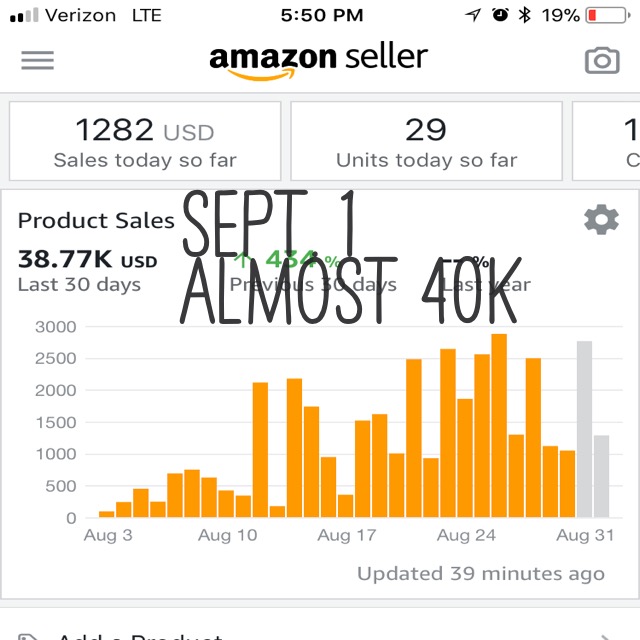Open the Units today so far card
This screenshot has width=640, height=640.
tap(426, 141)
